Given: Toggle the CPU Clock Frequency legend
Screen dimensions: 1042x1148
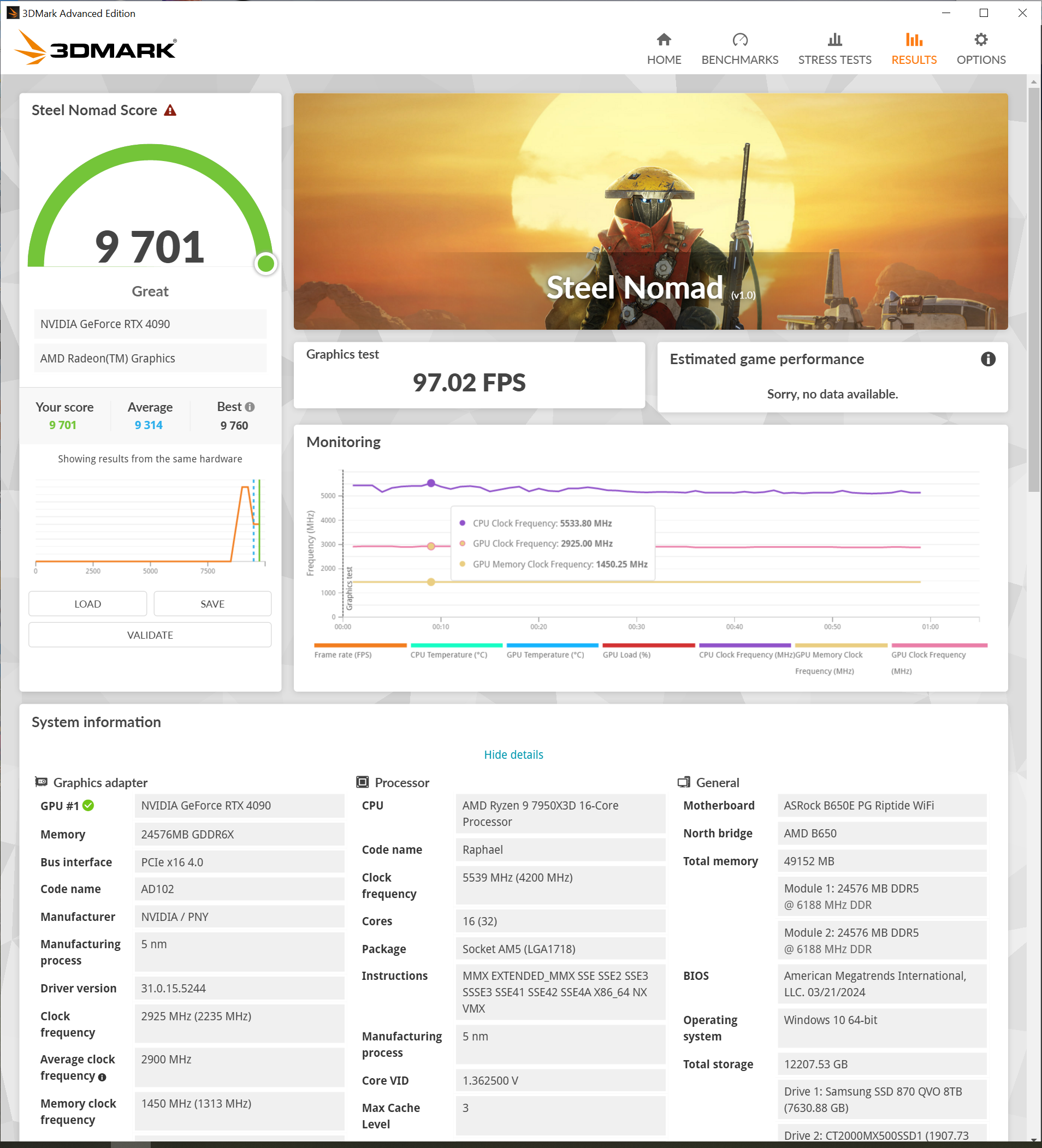Looking at the screenshot, I should 747,655.
